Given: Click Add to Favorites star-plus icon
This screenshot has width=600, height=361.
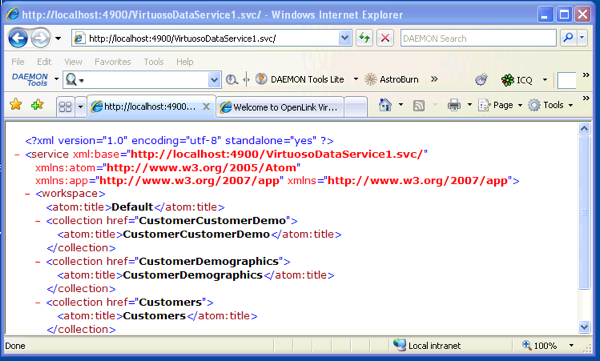Looking at the screenshot, I should click(x=37, y=105).
